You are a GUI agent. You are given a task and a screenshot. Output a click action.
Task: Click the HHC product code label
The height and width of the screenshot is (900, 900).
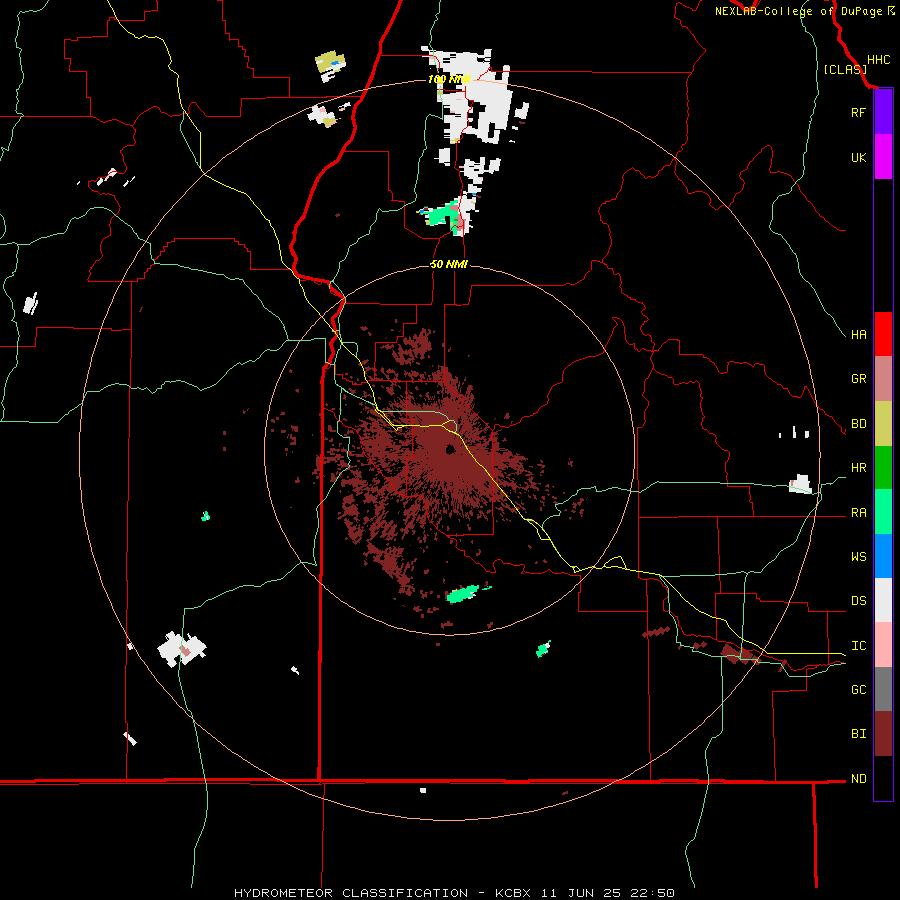[878, 60]
